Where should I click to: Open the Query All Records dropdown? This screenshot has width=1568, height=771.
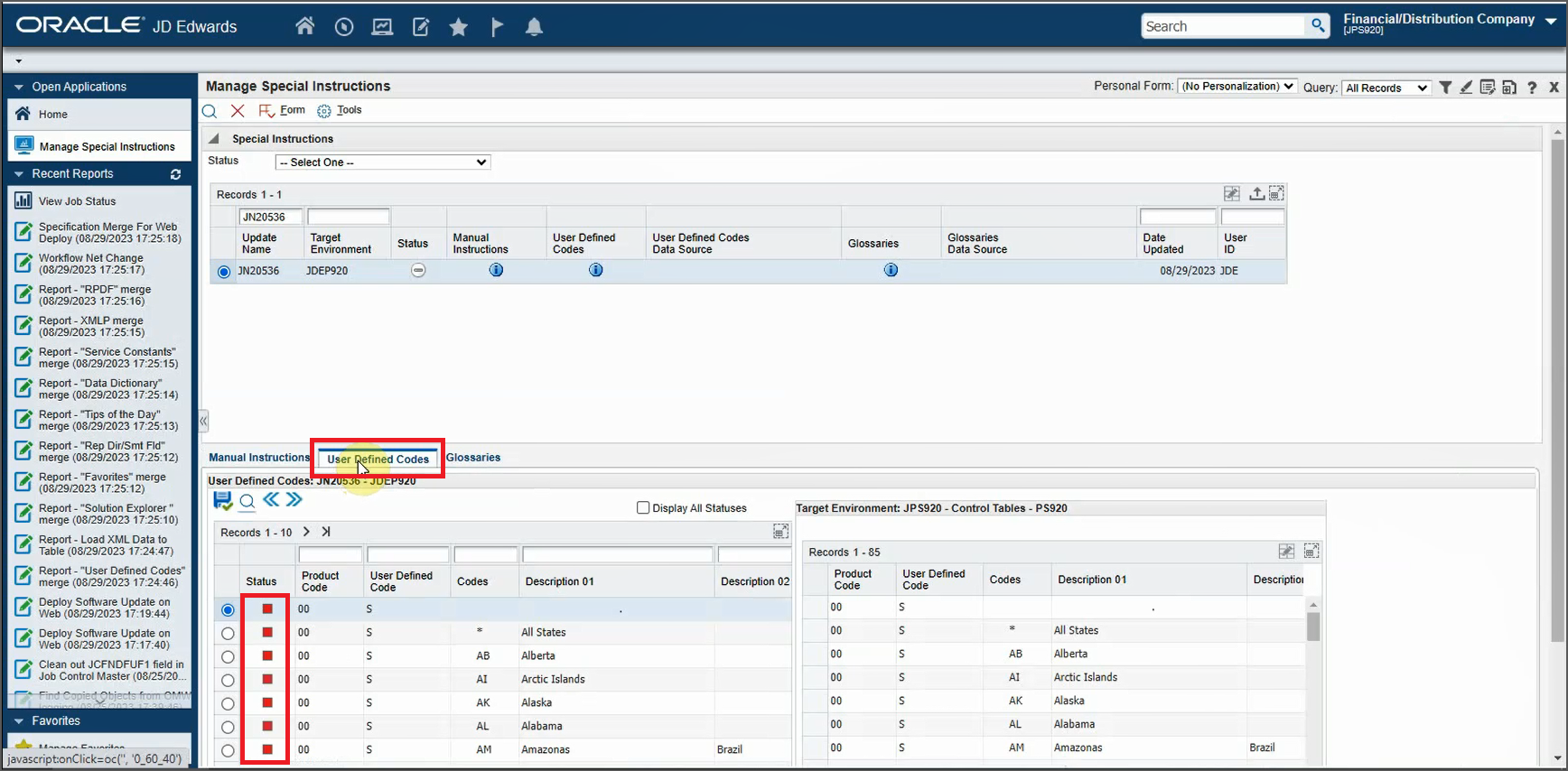1386,88
